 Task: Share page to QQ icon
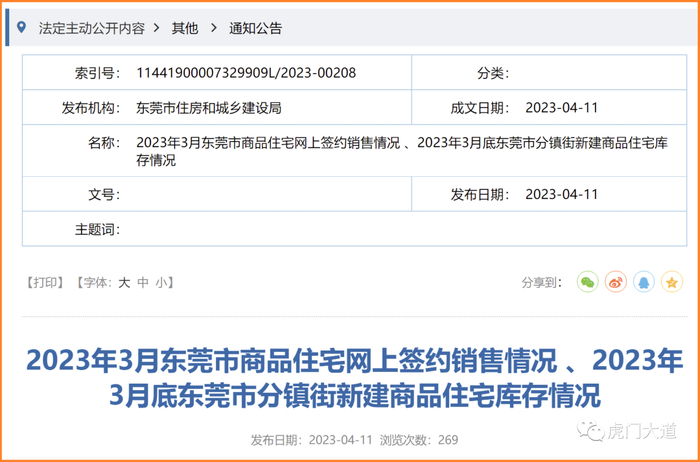click(x=644, y=282)
